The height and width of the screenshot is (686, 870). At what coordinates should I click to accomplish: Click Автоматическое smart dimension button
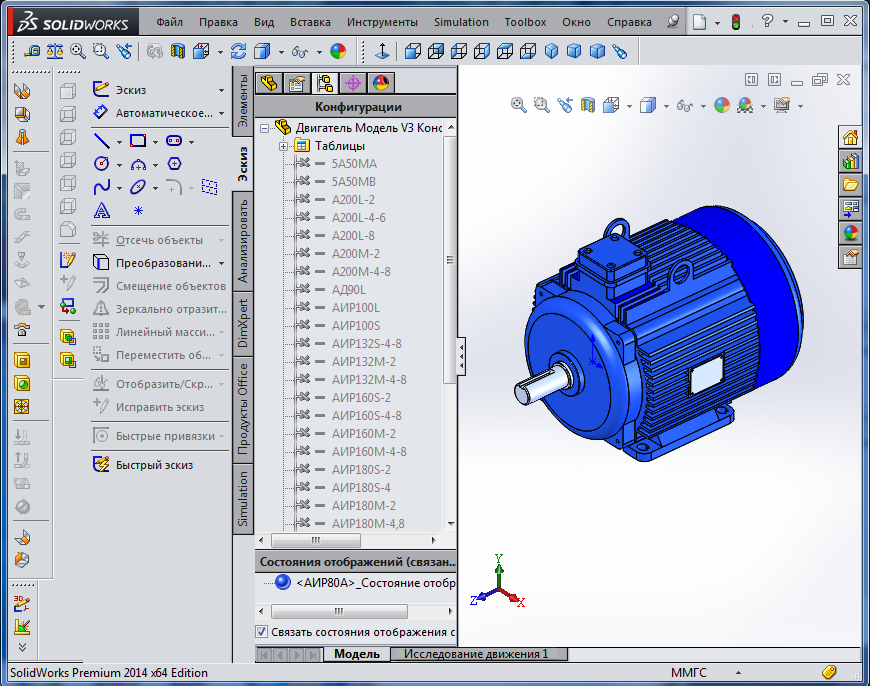tap(153, 113)
